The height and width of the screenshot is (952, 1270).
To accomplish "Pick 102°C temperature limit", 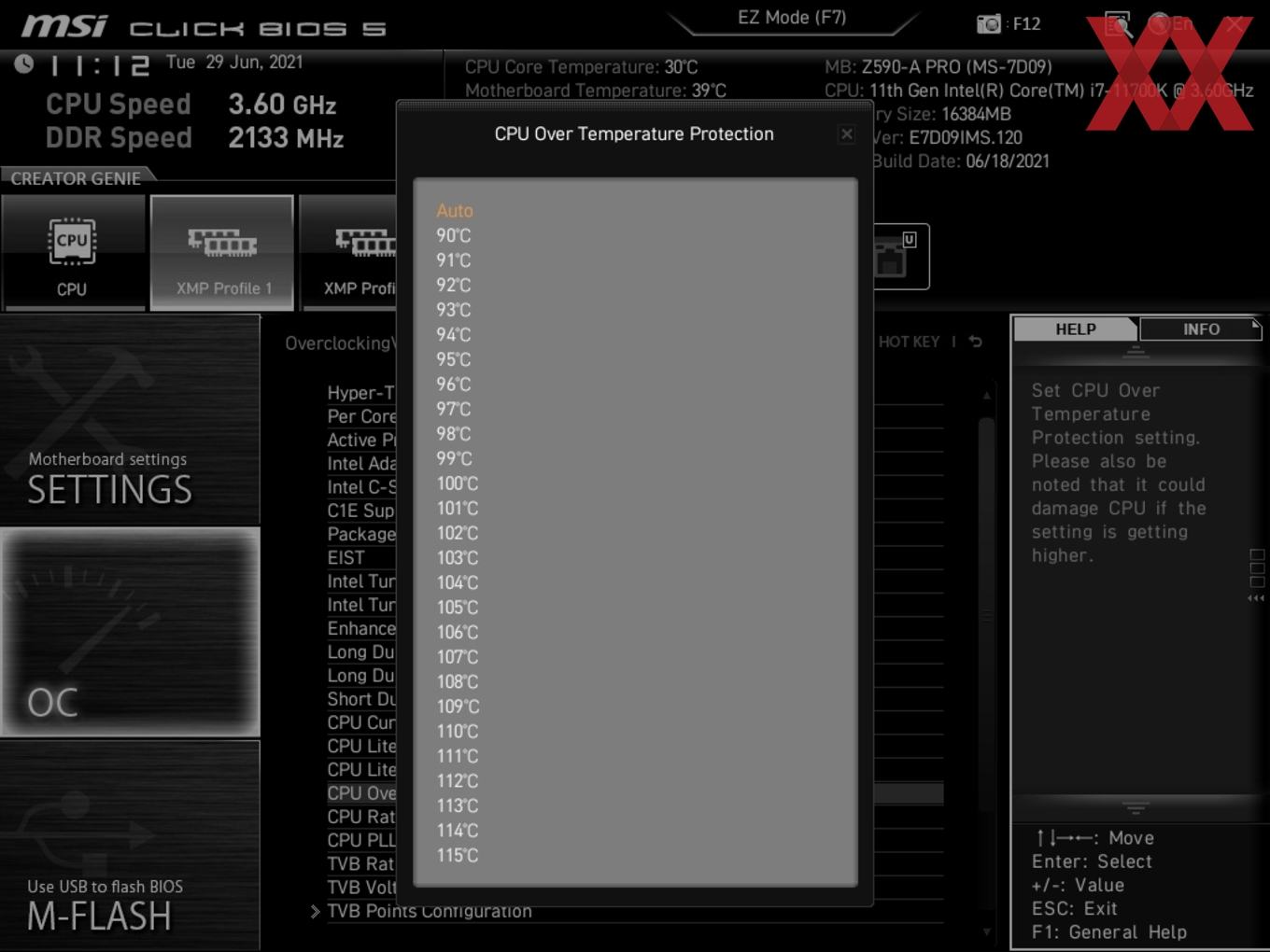I will (458, 533).
